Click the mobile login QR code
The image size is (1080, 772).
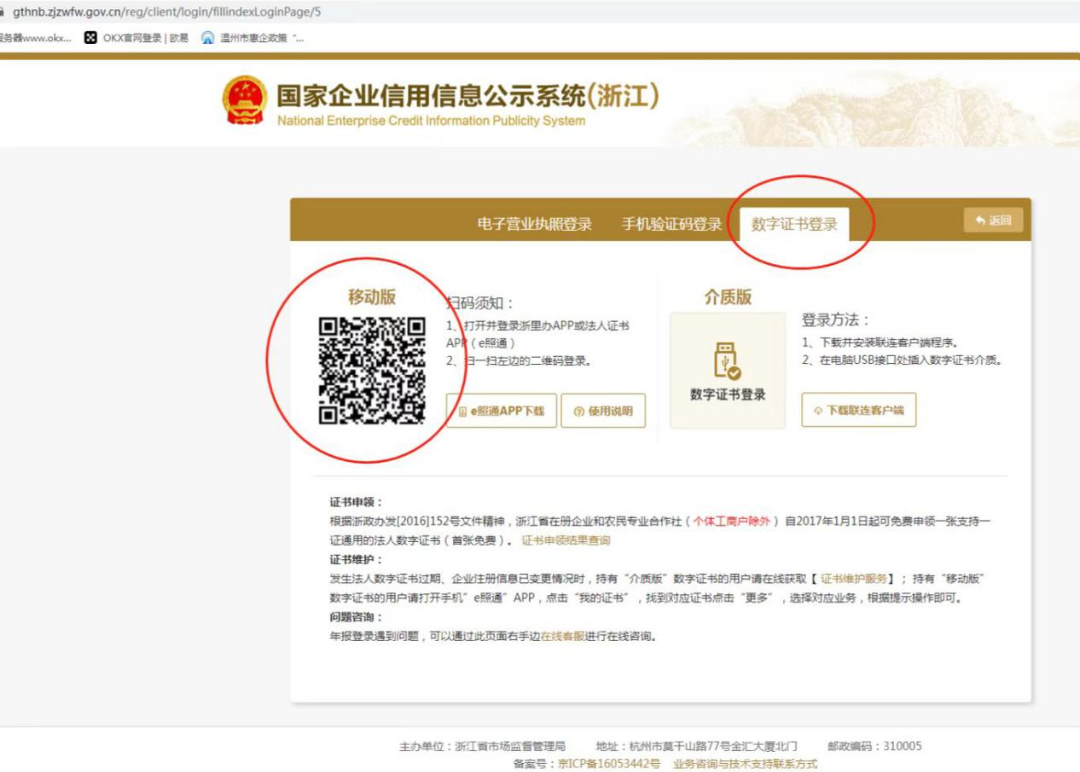point(372,370)
